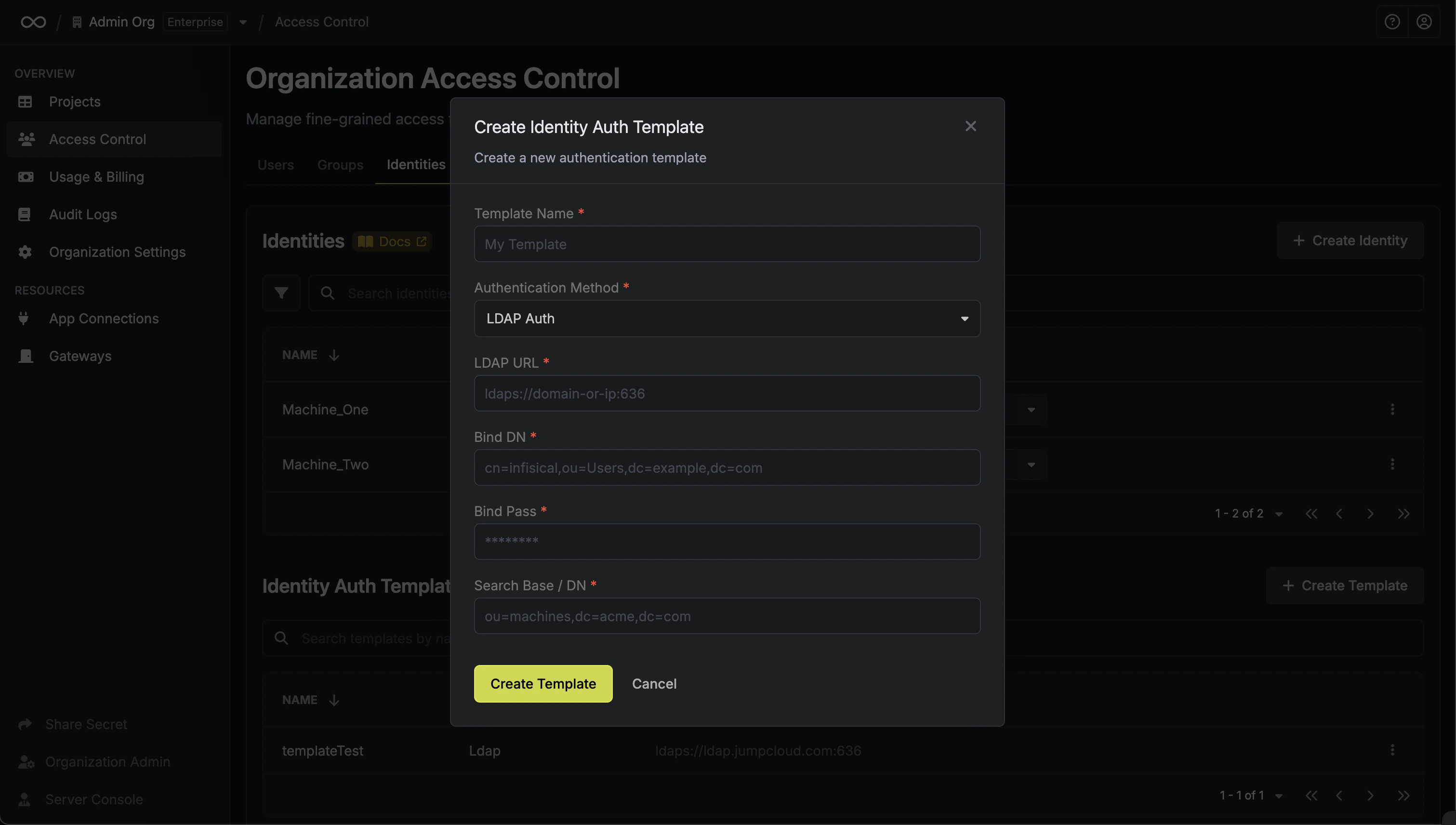Open Share Secret in sidebar

[86, 725]
